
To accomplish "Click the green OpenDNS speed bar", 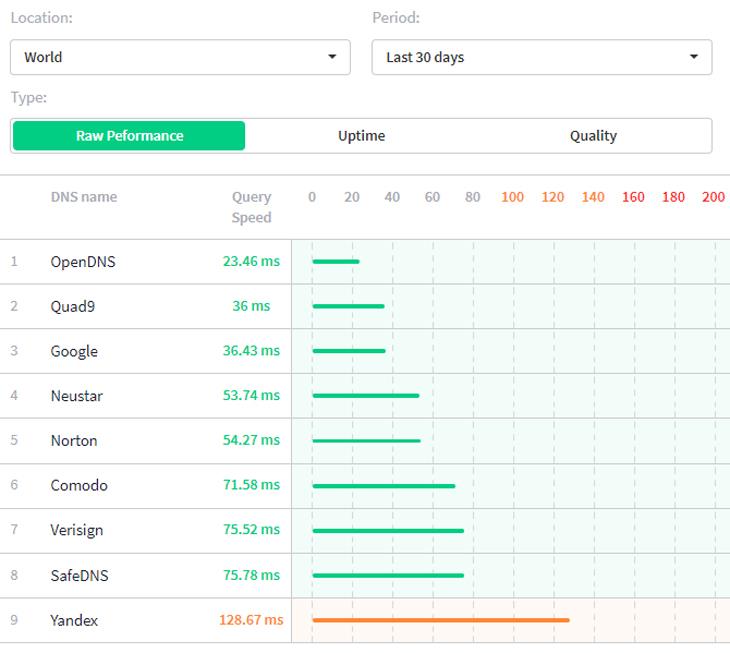I will point(336,262).
